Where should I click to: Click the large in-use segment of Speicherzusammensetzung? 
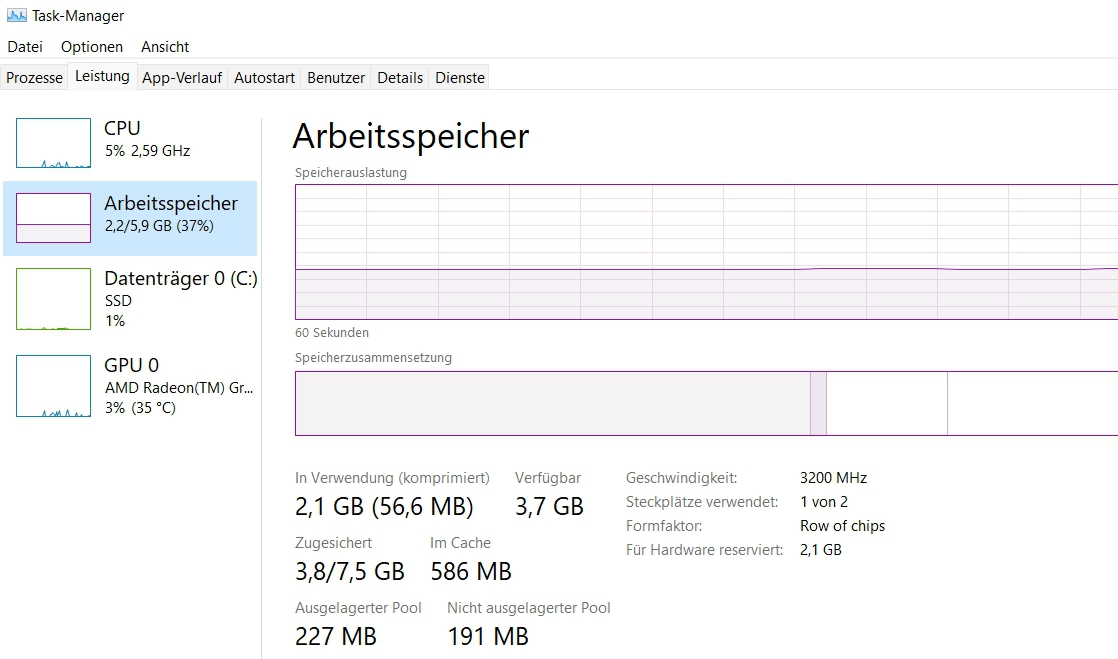(552, 403)
